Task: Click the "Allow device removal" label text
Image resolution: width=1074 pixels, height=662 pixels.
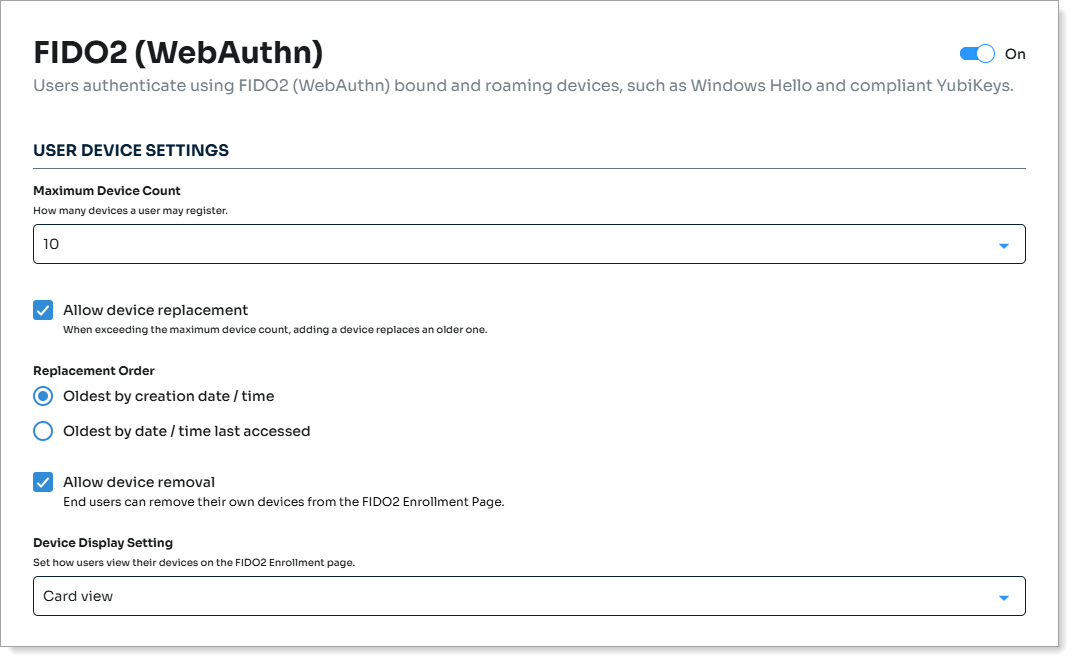Action: (x=139, y=482)
